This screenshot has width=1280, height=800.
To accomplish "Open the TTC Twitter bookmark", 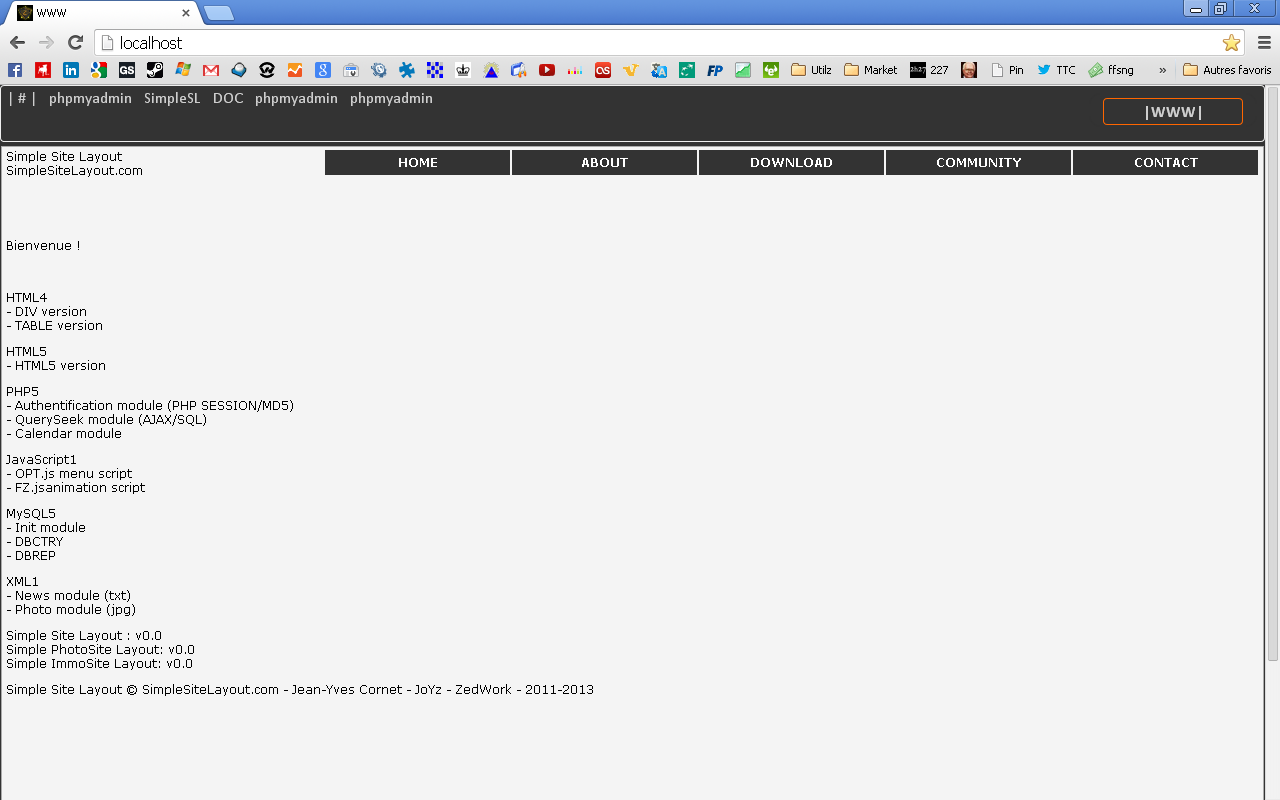I will (1053, 70).
